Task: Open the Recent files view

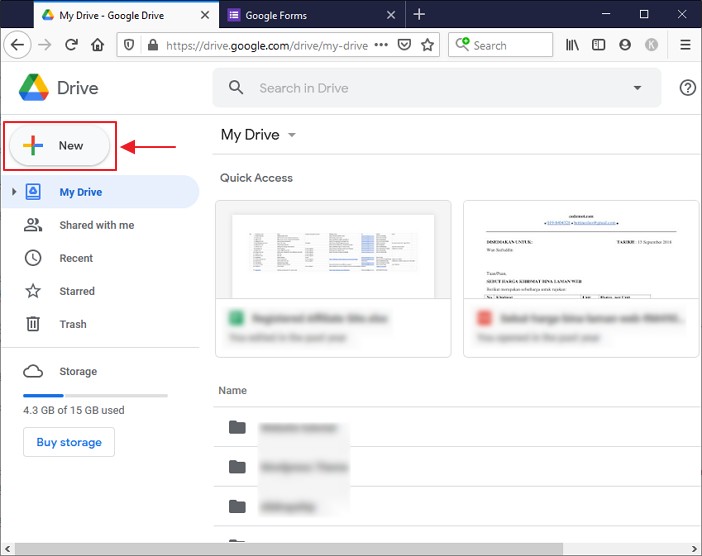Action: (x=76, y=258)
